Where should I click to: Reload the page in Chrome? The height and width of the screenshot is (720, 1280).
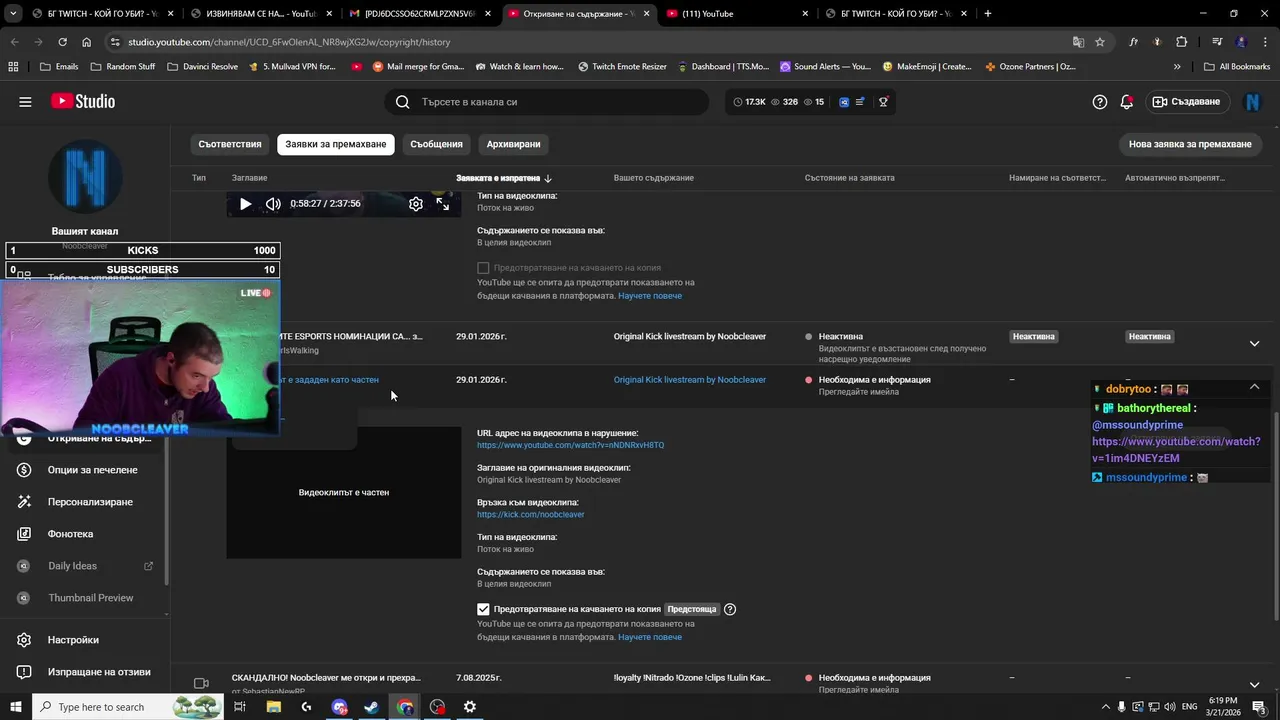62,42
